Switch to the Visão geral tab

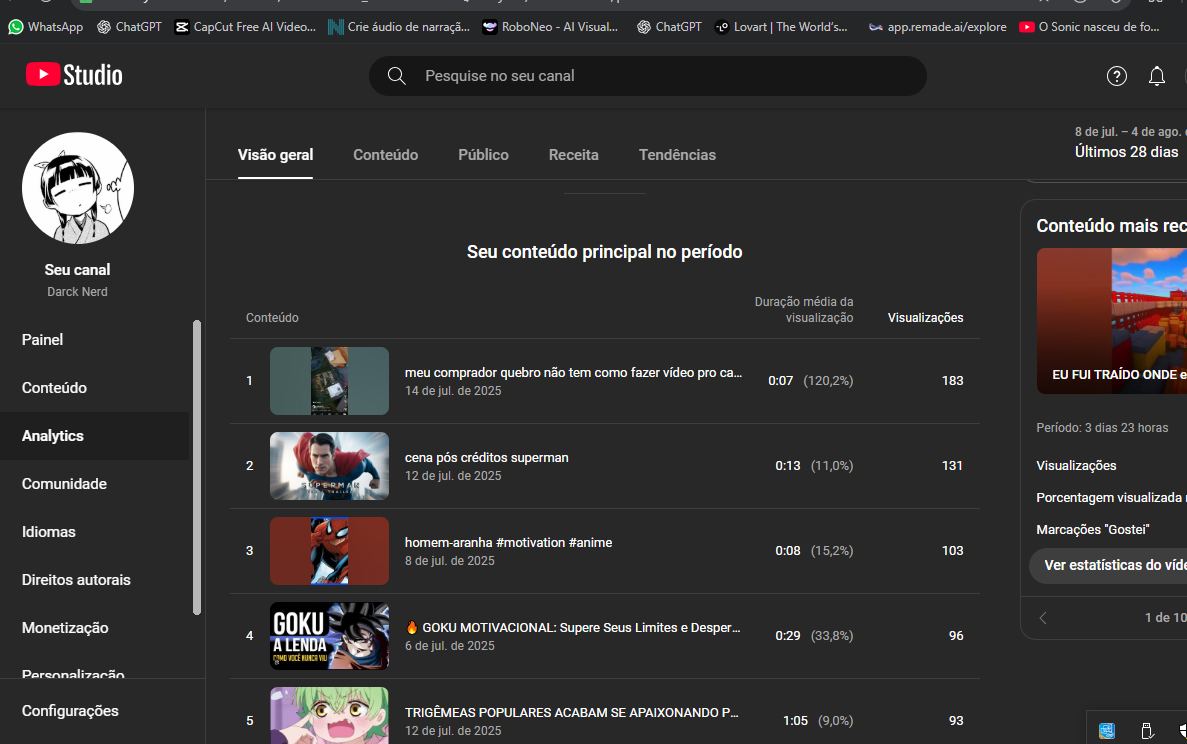276,154
